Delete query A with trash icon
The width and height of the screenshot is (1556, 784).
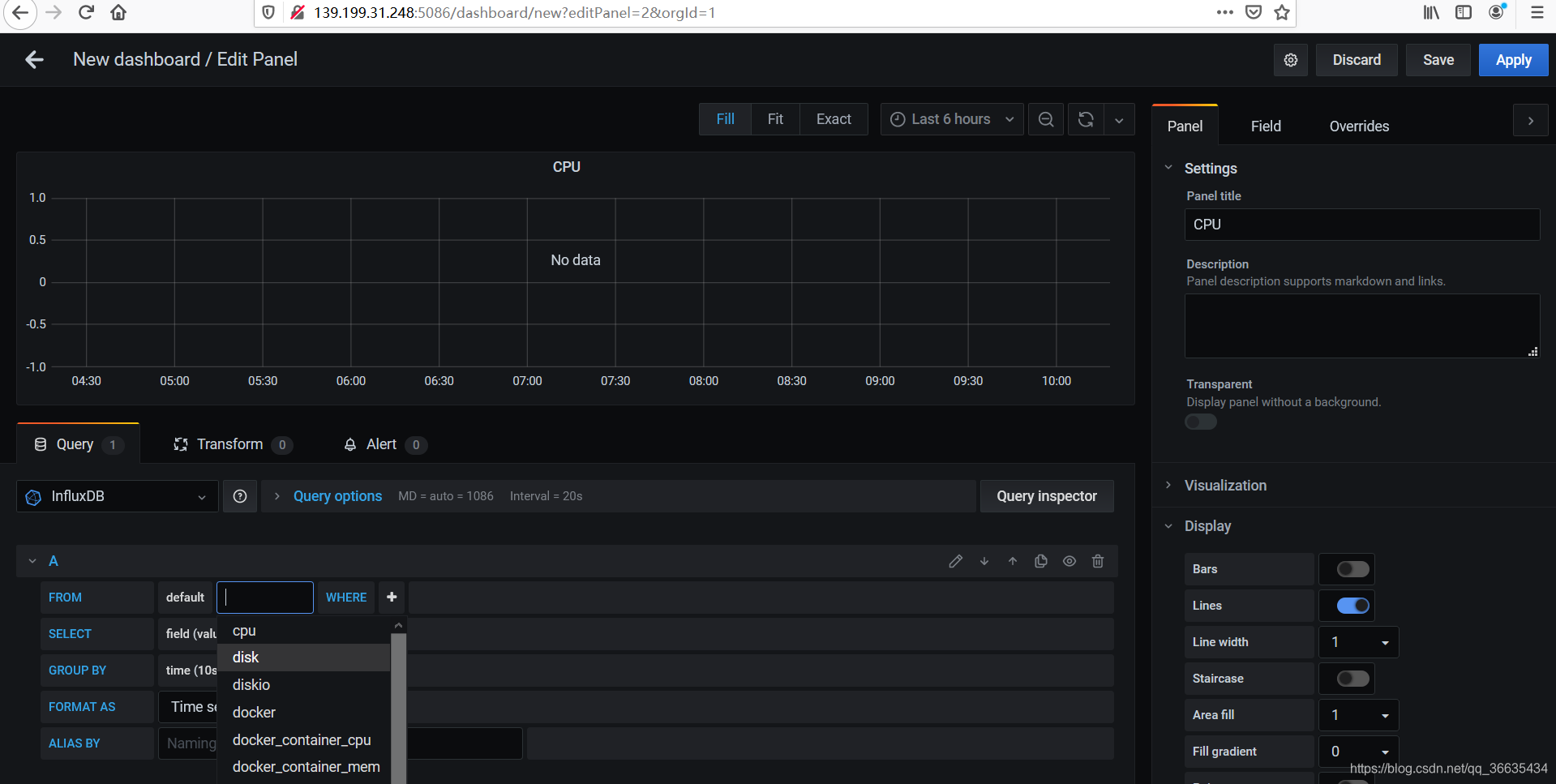tap(1098, 561)
